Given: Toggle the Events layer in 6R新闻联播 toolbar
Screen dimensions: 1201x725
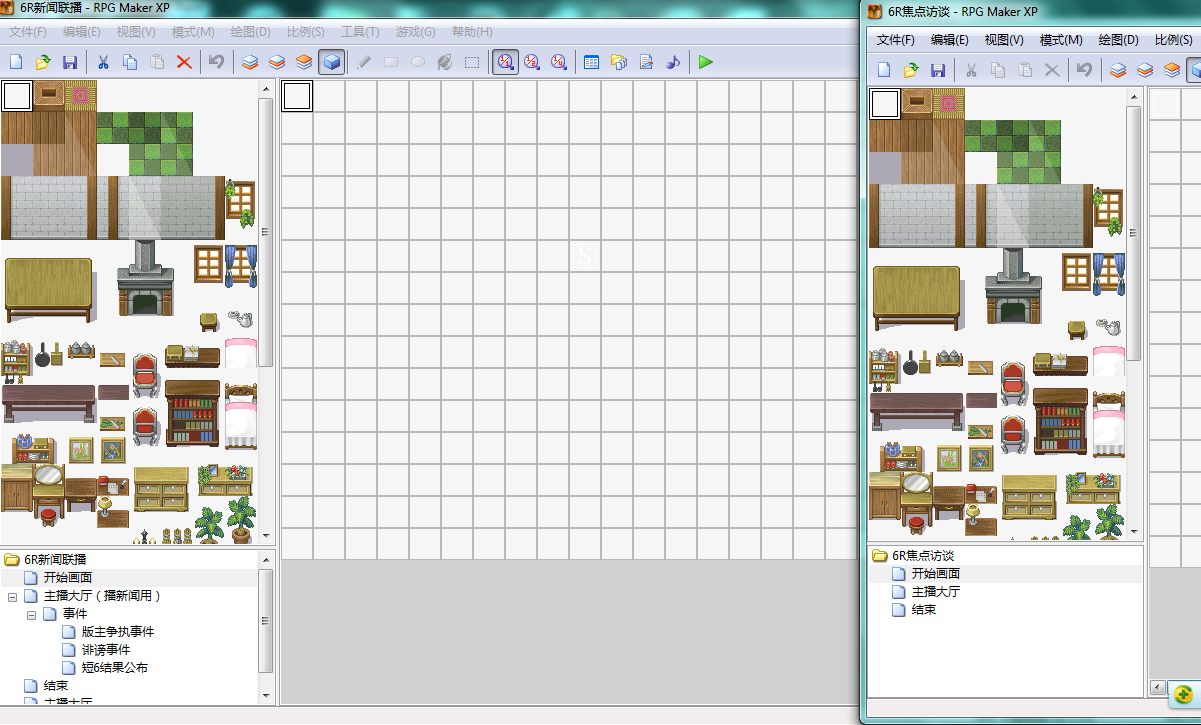Looking at the screenshot, I should point(332,62).
